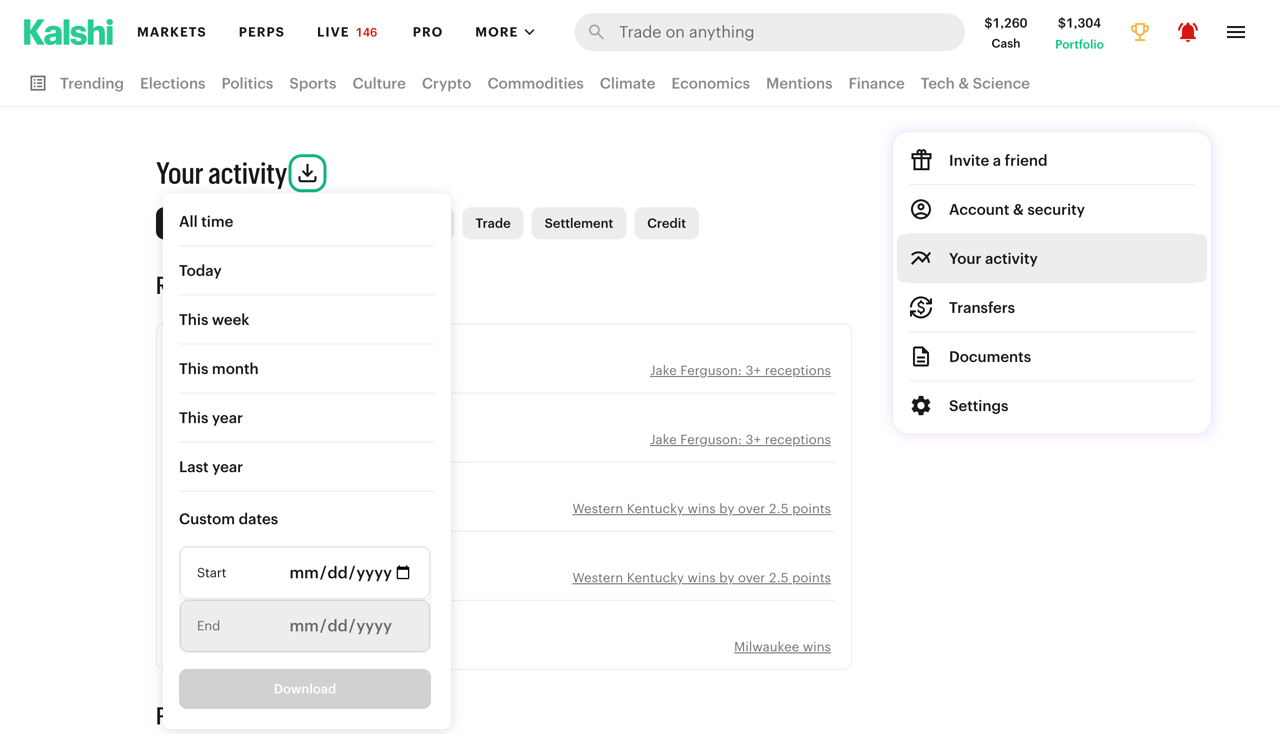Pick Last year range
The width and height of the screenshot is (1280, 734).
[x=307, y=467]
